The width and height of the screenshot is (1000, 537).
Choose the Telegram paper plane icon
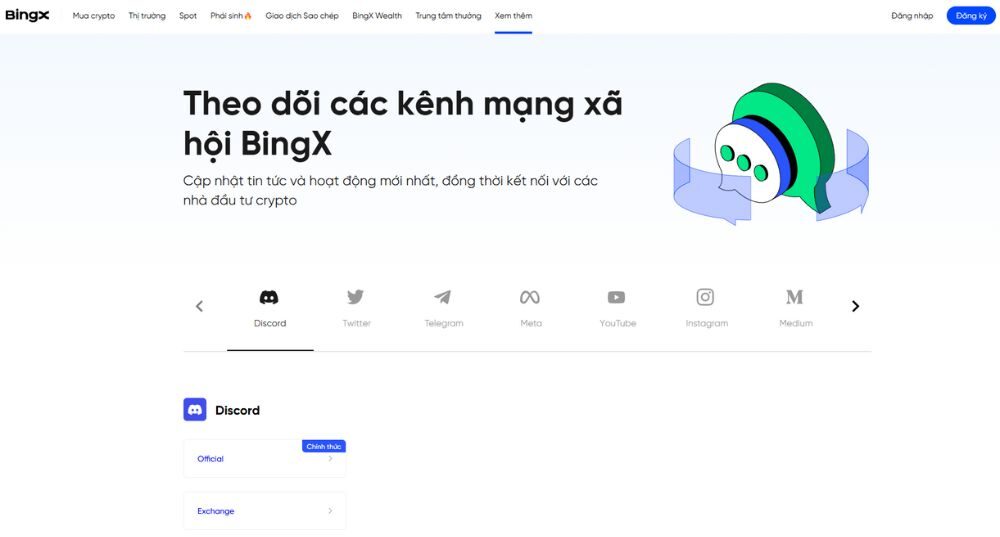click(x=443, y=297)
